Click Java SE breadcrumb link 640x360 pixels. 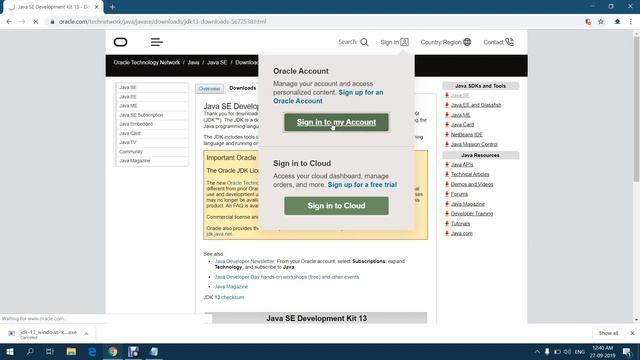[217, 62]
